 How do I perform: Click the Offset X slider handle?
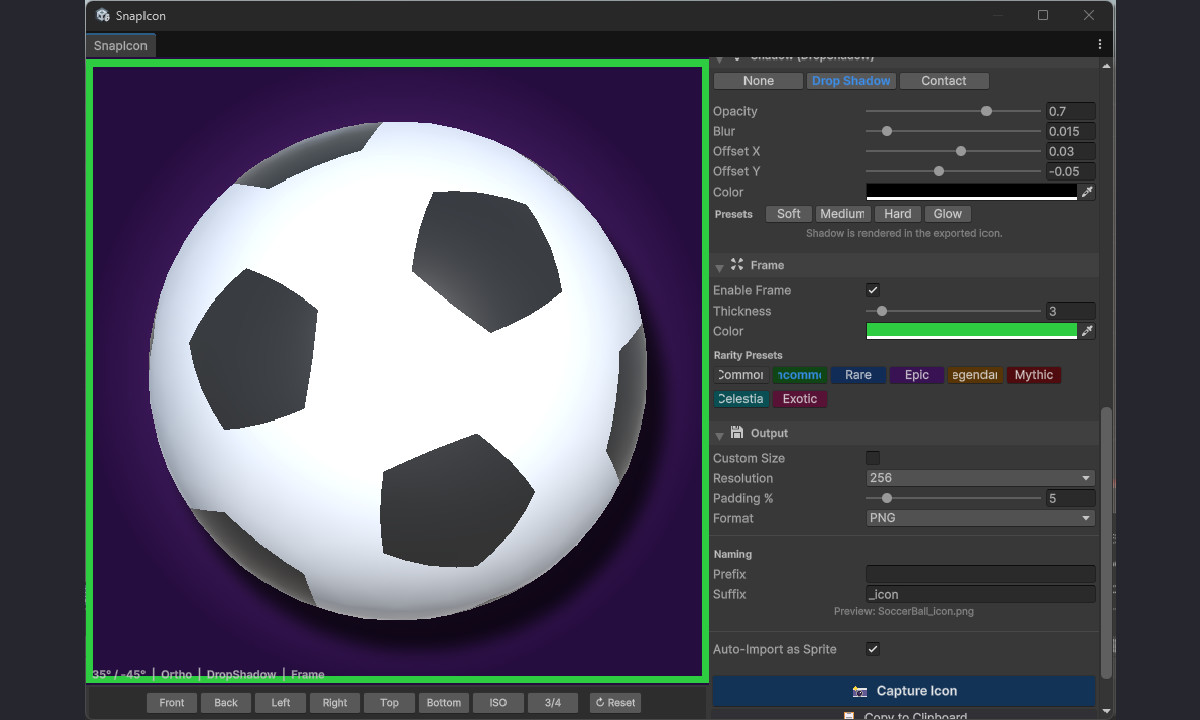961,151
